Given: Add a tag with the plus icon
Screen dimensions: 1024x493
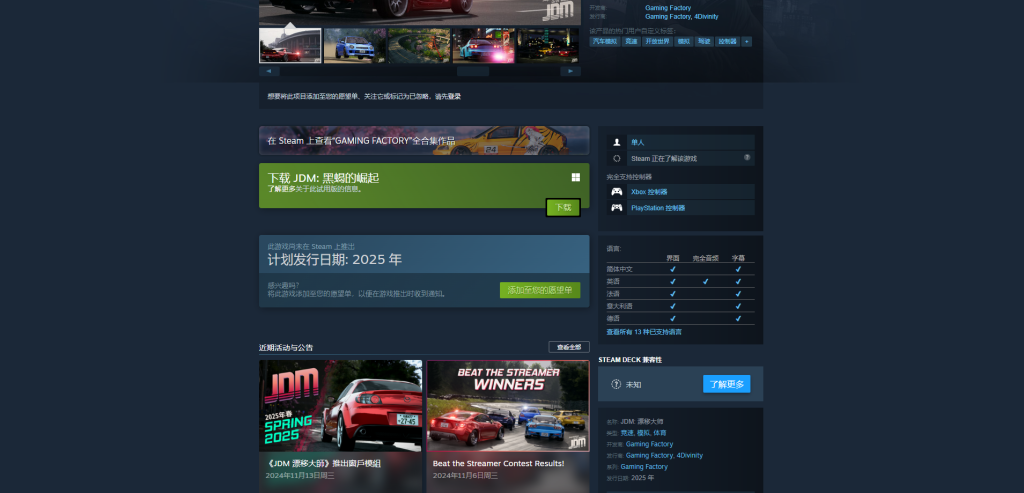Looking at the screenshot, I should click(x=746, y=41).
